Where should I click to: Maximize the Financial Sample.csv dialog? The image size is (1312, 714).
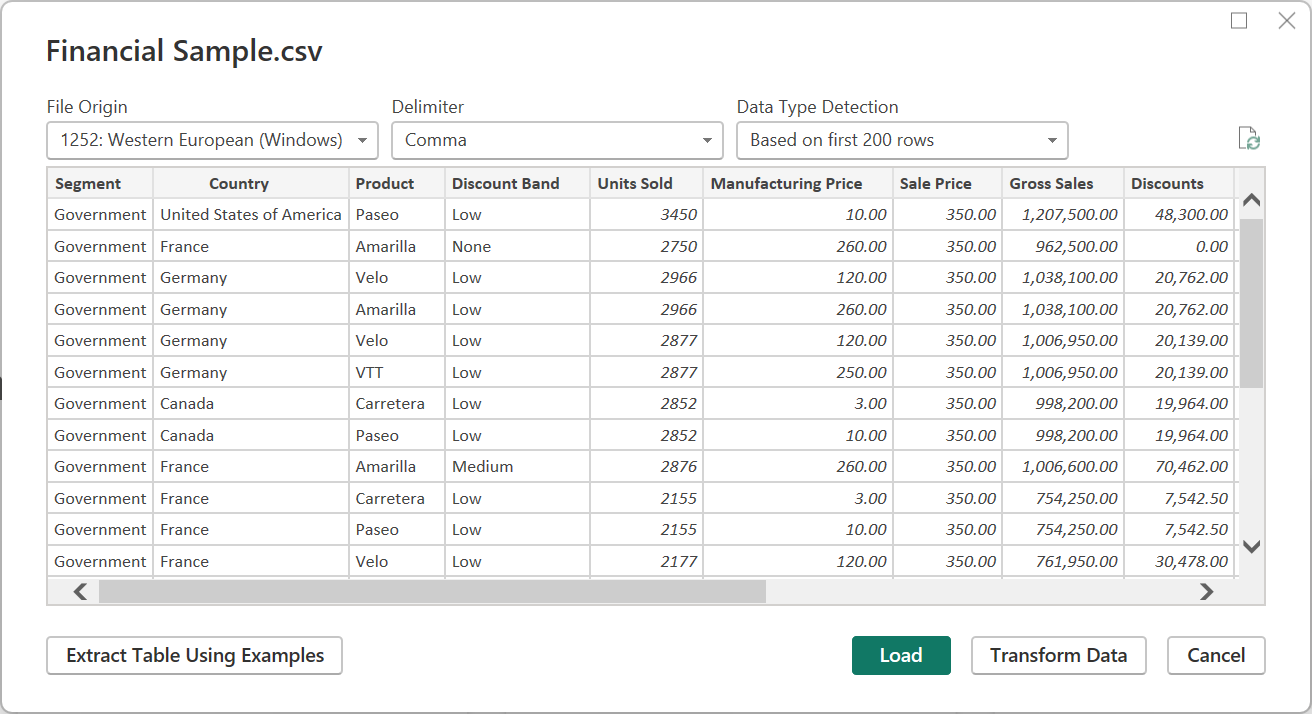coord(1239,21)
